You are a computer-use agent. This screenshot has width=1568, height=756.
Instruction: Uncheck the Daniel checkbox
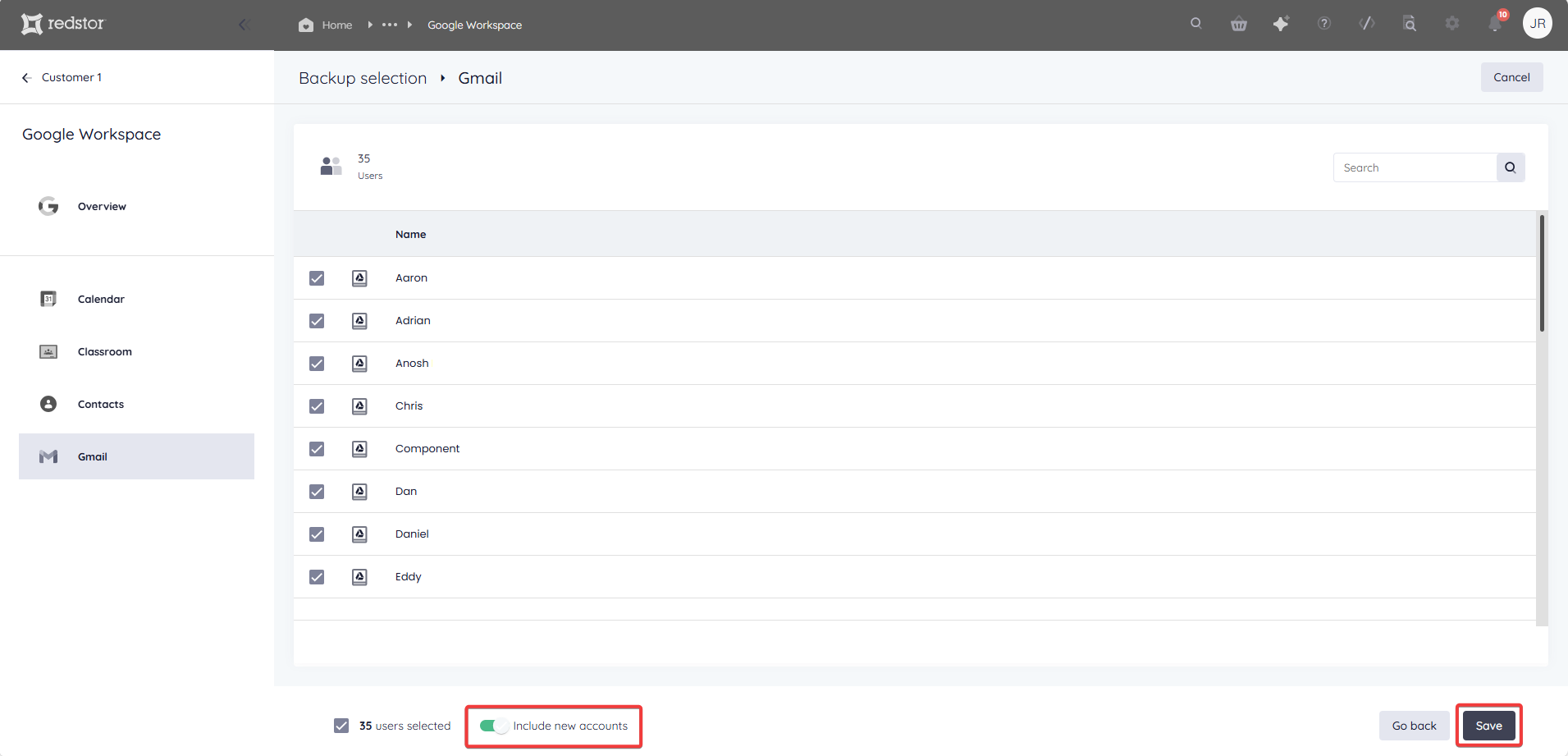317,534
